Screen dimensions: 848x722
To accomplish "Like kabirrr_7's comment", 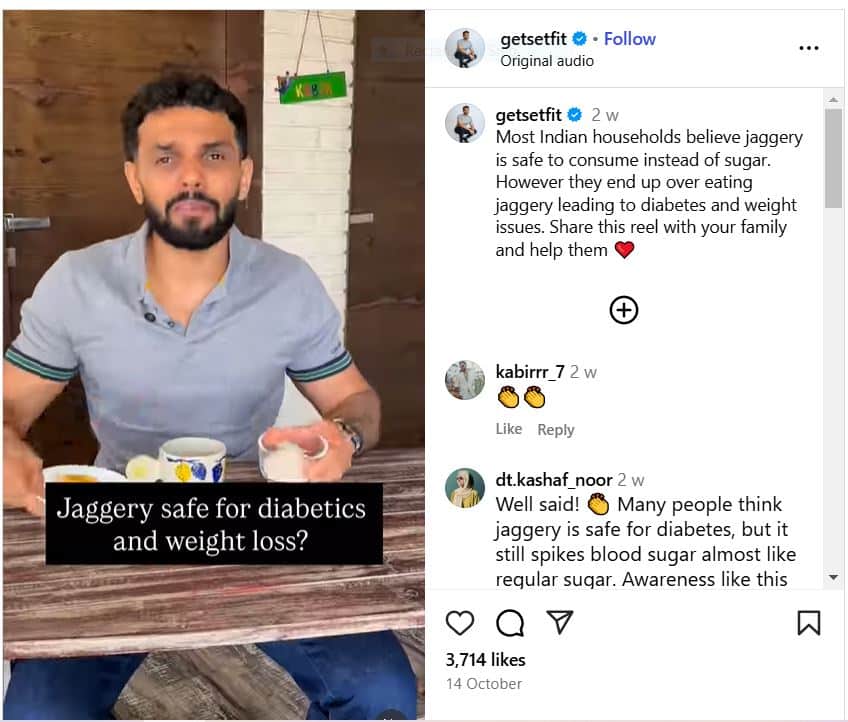I will 508,429.
